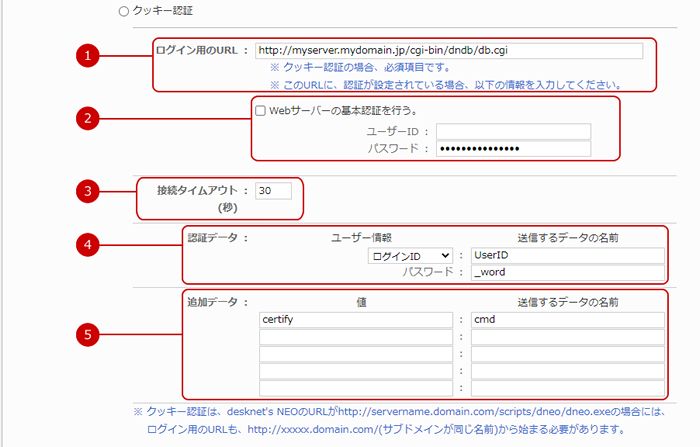Select the クッキー認証 radio button
This screenshot has width=700, height=447.
(x=124, y=12)
